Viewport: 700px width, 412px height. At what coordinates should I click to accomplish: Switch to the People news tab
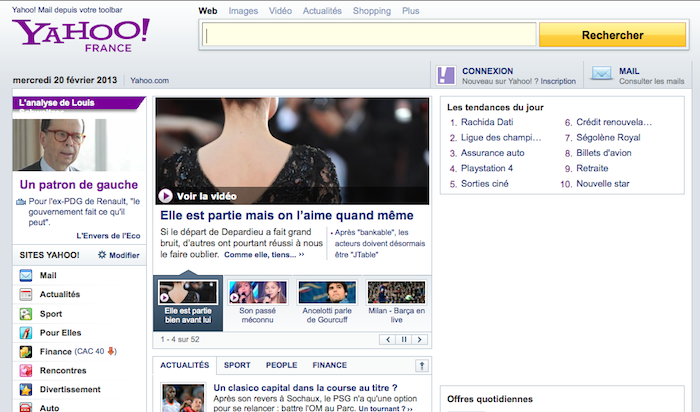[x=281, y=366]
